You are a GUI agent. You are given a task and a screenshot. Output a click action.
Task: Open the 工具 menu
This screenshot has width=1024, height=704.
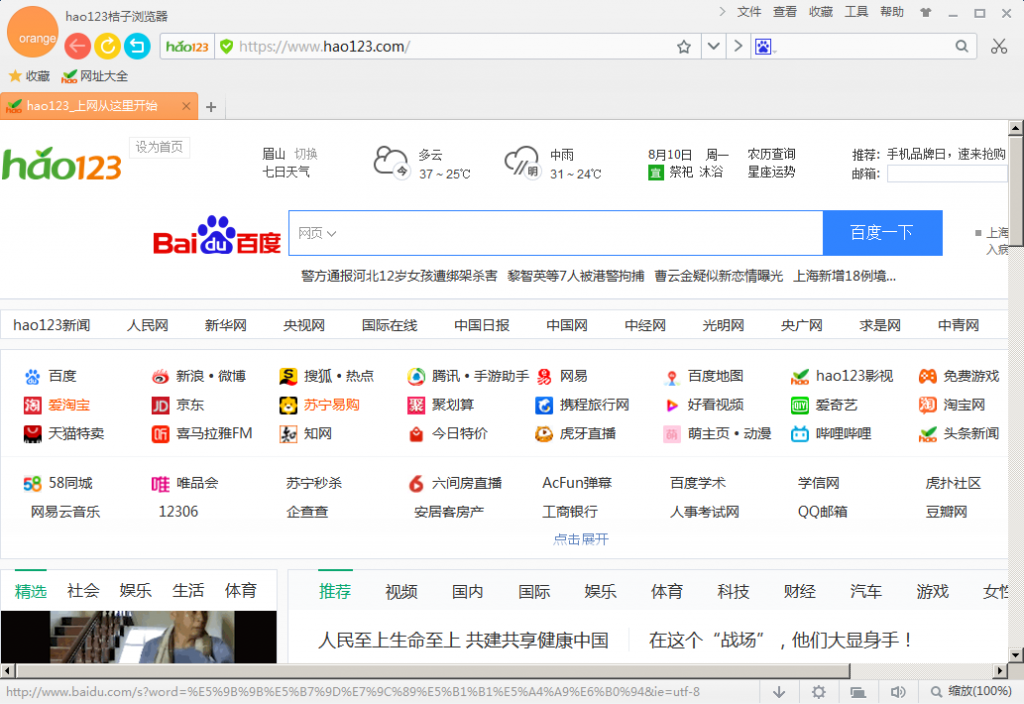tap(856, 12)
